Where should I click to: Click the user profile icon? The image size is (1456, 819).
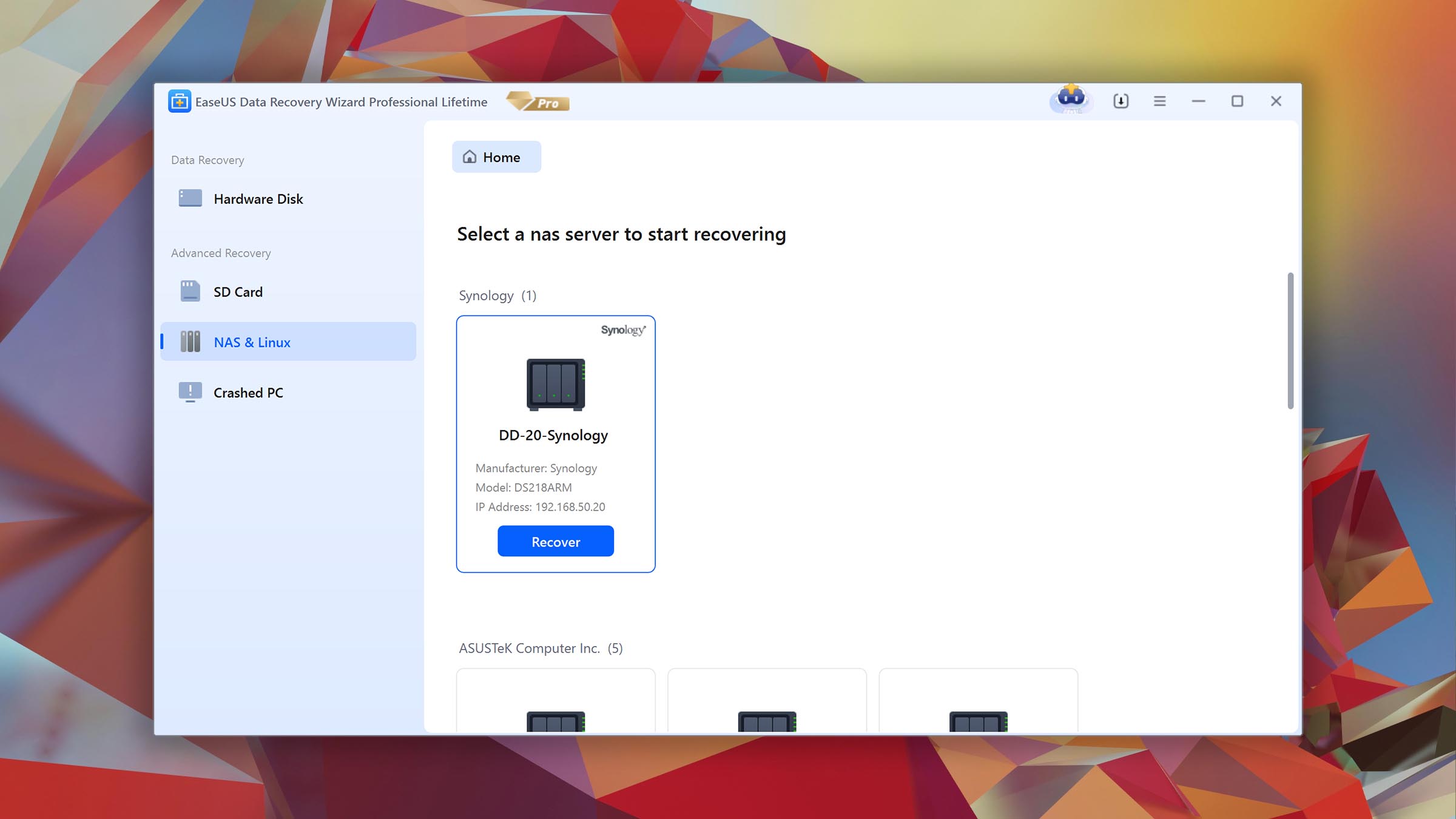(1070, 100)
